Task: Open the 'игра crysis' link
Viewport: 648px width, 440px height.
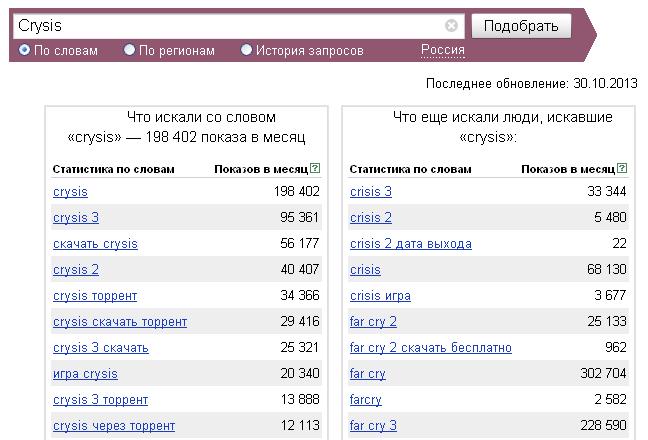Action: point(86,373)
